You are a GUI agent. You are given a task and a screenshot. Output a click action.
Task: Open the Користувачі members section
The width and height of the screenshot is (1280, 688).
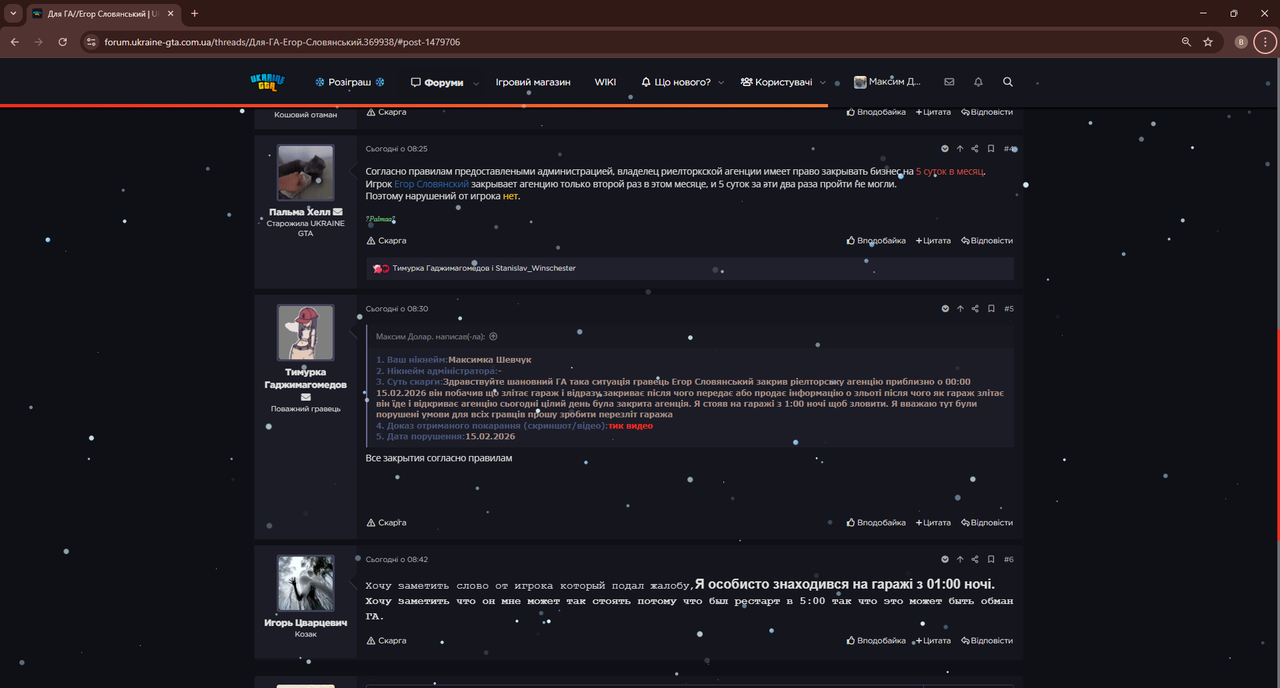click(x=776, y=82)
